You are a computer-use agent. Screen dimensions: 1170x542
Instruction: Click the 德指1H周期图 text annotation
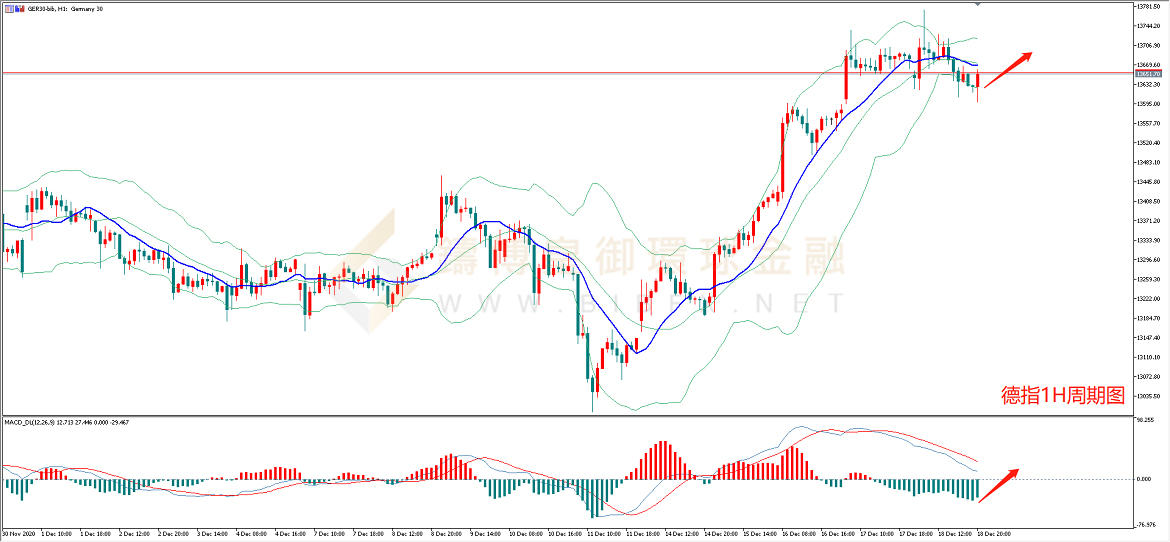click(x=1063, y=396)
